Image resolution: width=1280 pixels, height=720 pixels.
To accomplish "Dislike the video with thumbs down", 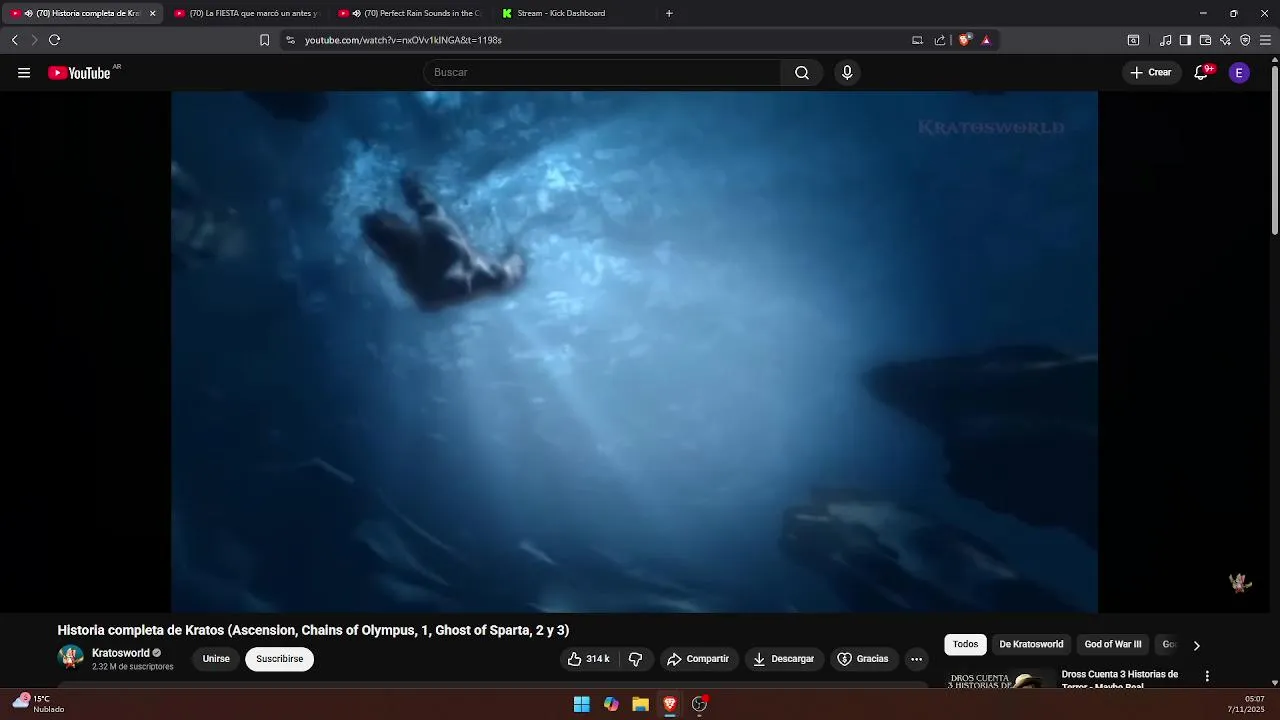I will (x=635, y=659).
